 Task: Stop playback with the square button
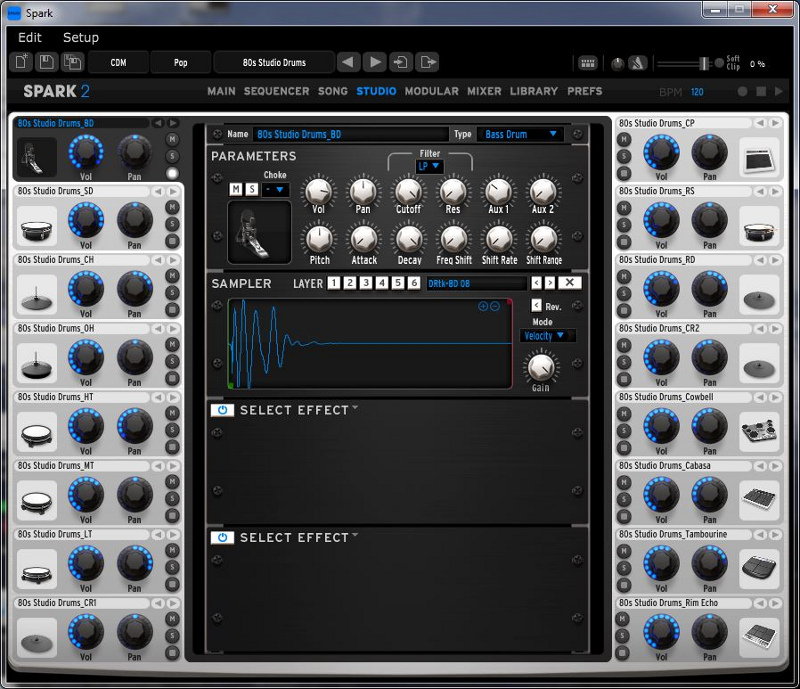pyautogui.click(x=761, y=91)
